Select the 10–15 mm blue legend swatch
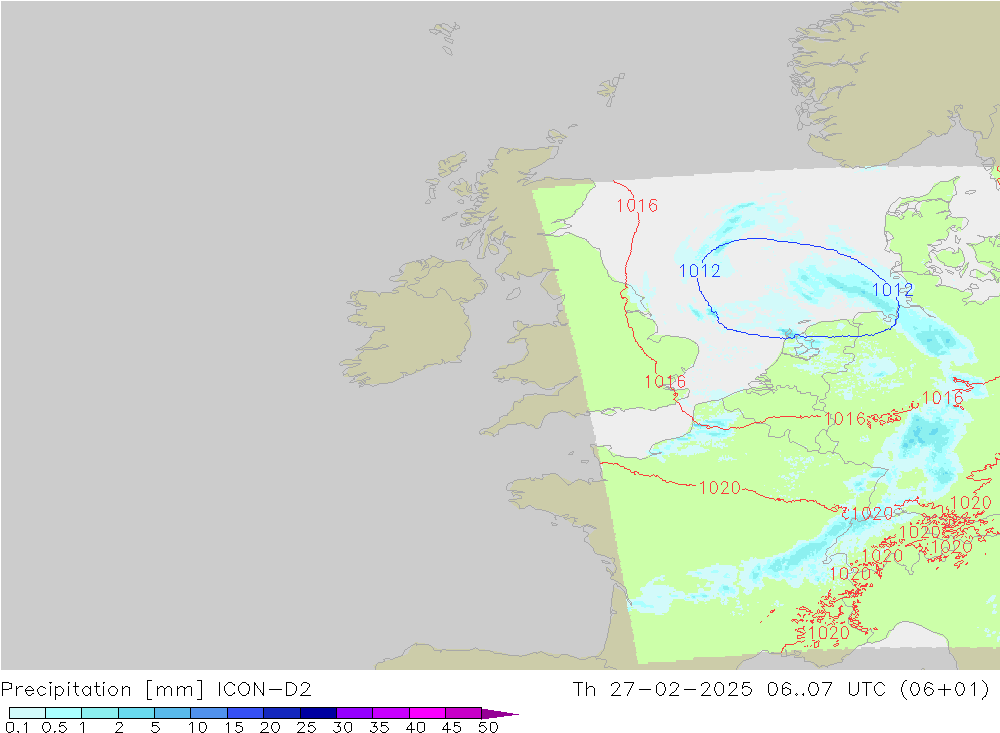 [209, 713]
